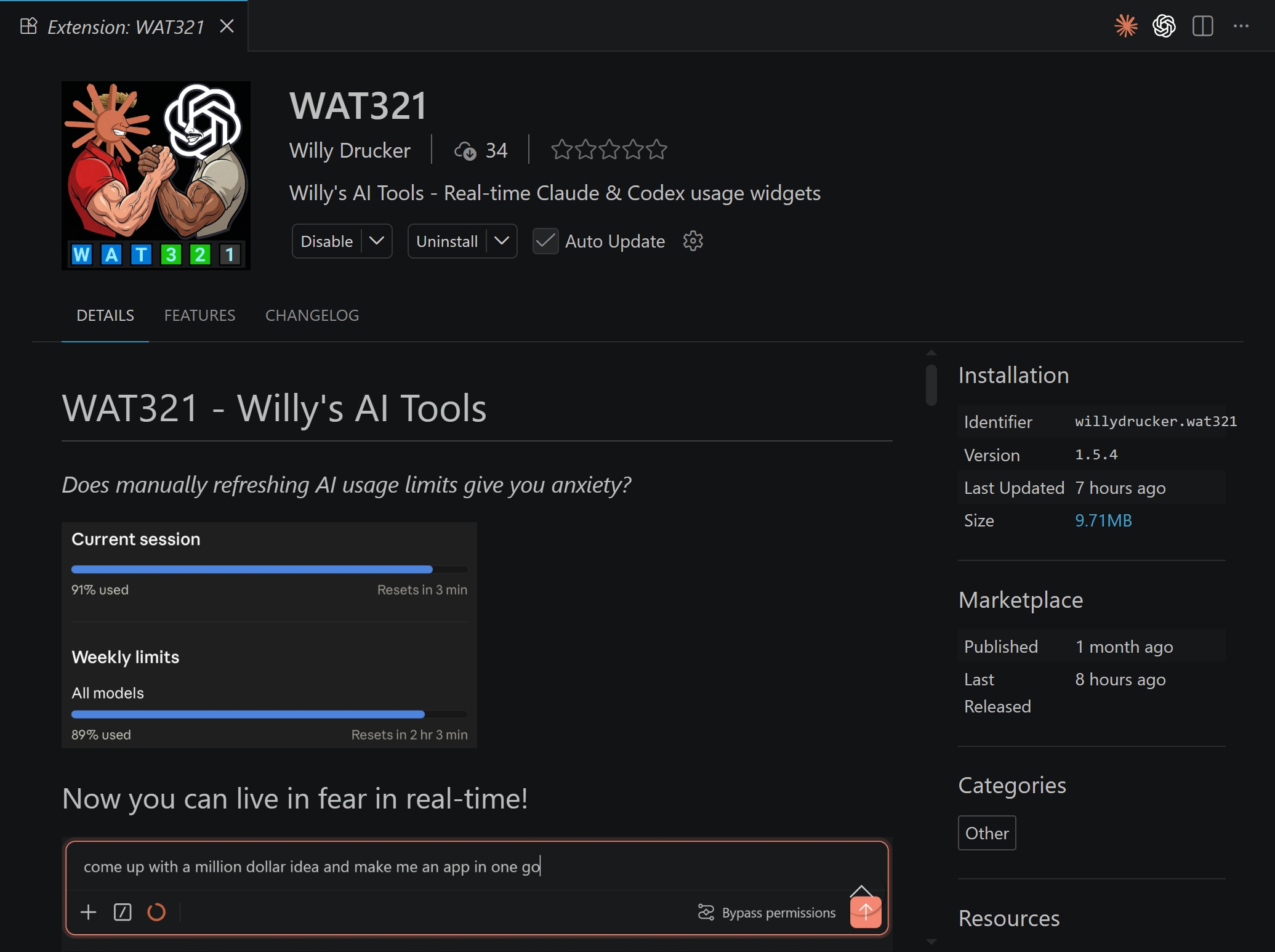Click the scrollbar down arrow
The height and width of the screenshot is (952, 1275).
click(x=931, y=942)
